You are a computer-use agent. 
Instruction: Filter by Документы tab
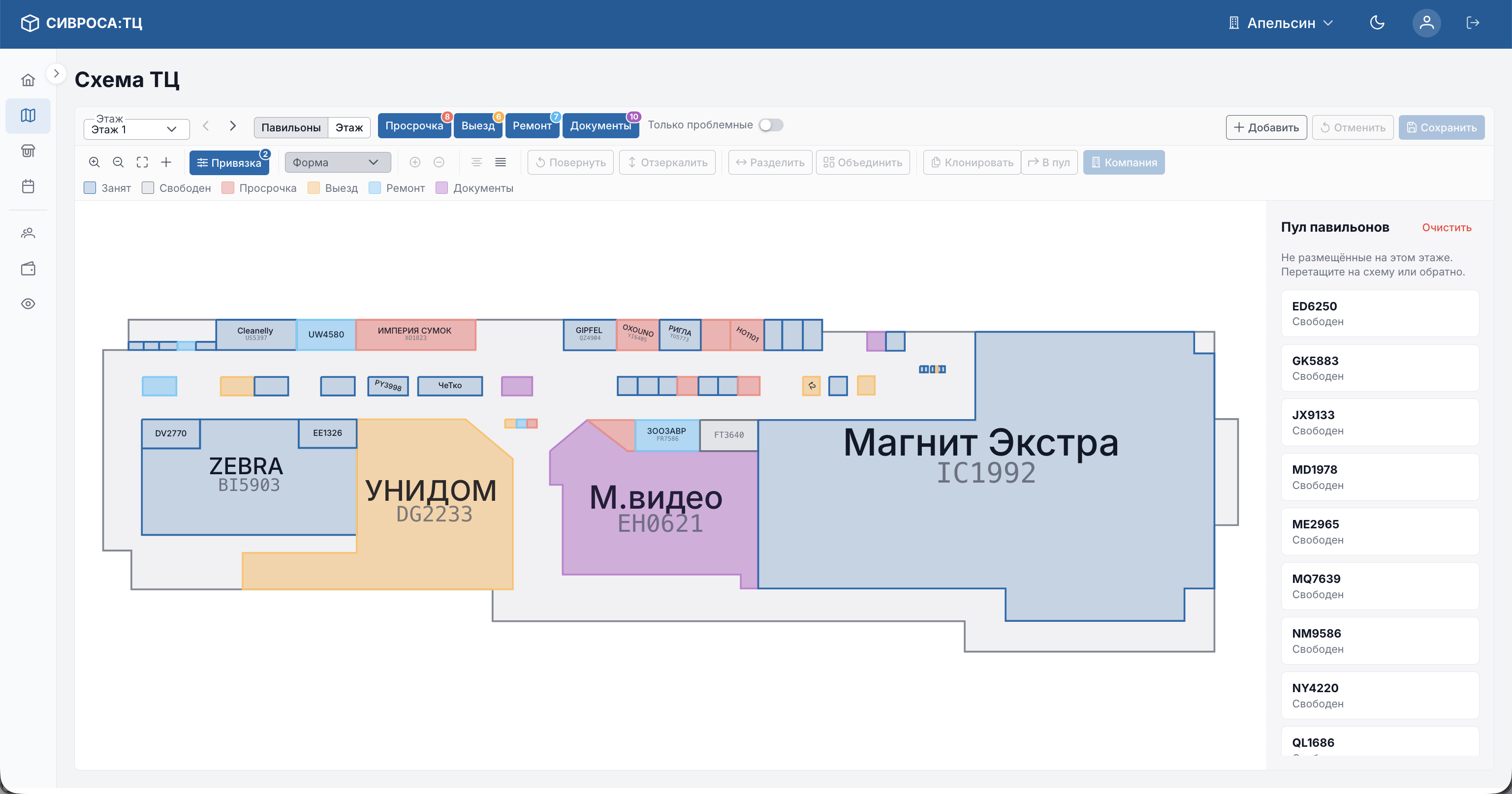(x=600, y=126)
